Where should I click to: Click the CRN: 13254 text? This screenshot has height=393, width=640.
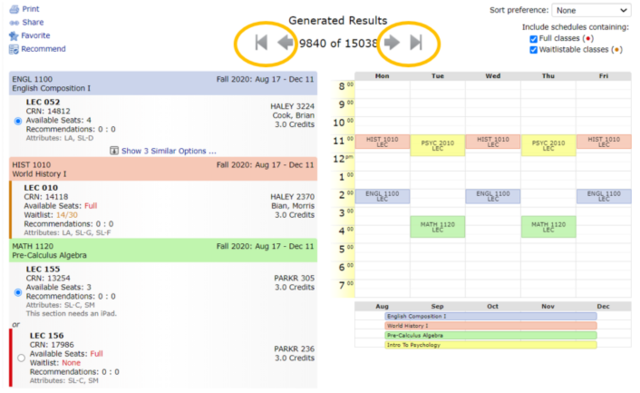[x=48, y=278]
